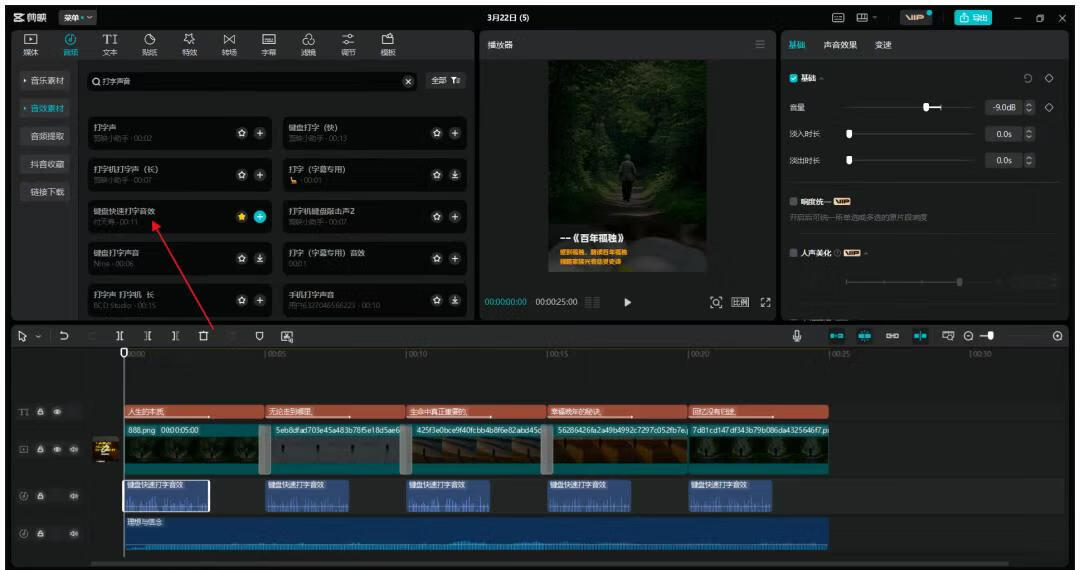Image resolution: width=1080 pixels, height=570 pixels.
Task: Click the microphone record voiceover icon
Action: [797, 336]
